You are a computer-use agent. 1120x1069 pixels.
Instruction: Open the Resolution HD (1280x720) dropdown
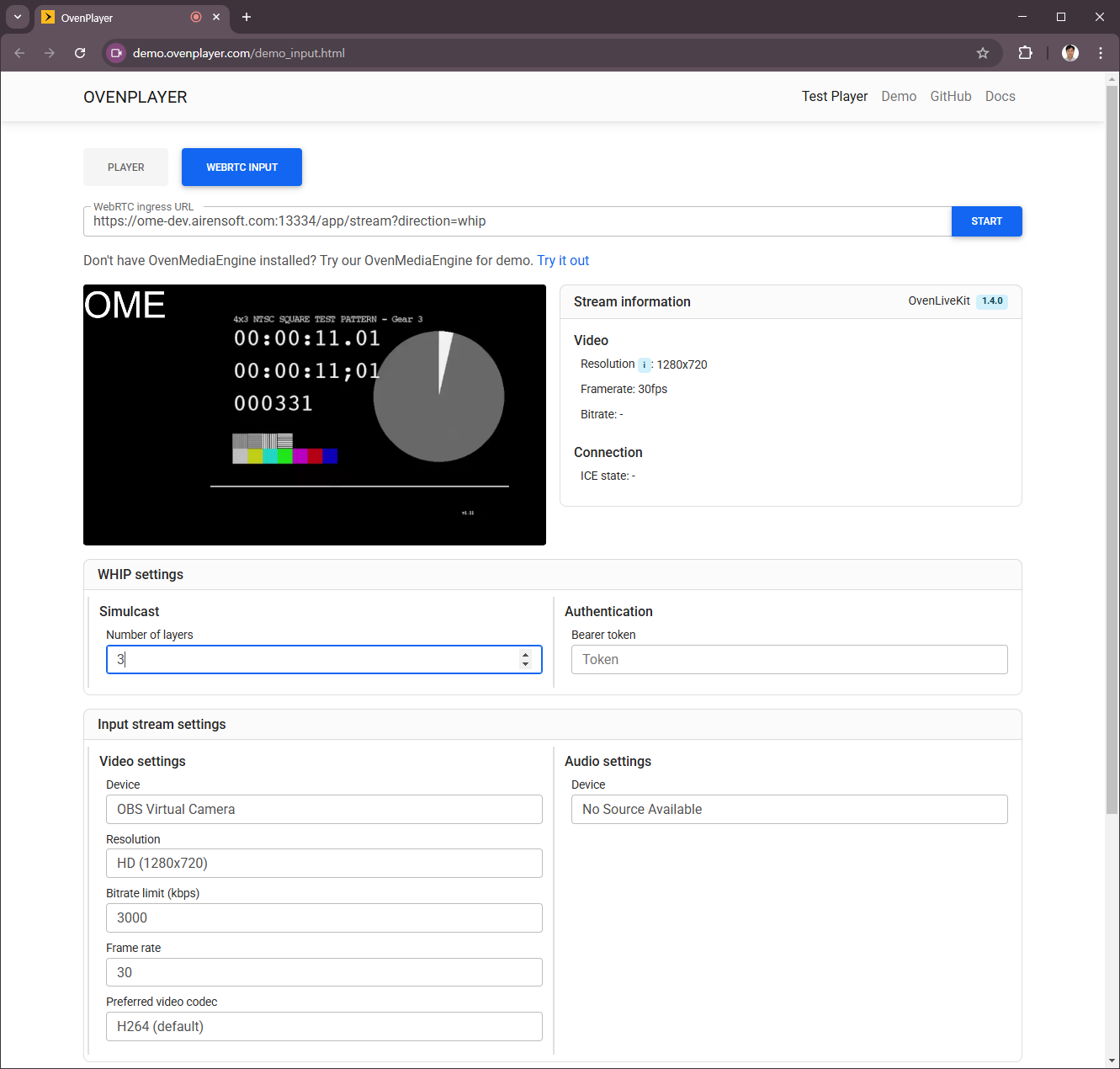coord(324,863)
